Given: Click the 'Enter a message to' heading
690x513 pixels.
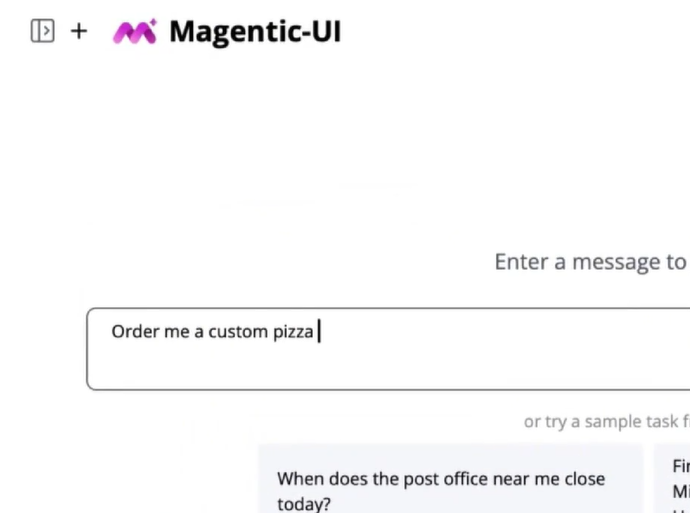Looking at the screenshot, I should 590,262.
